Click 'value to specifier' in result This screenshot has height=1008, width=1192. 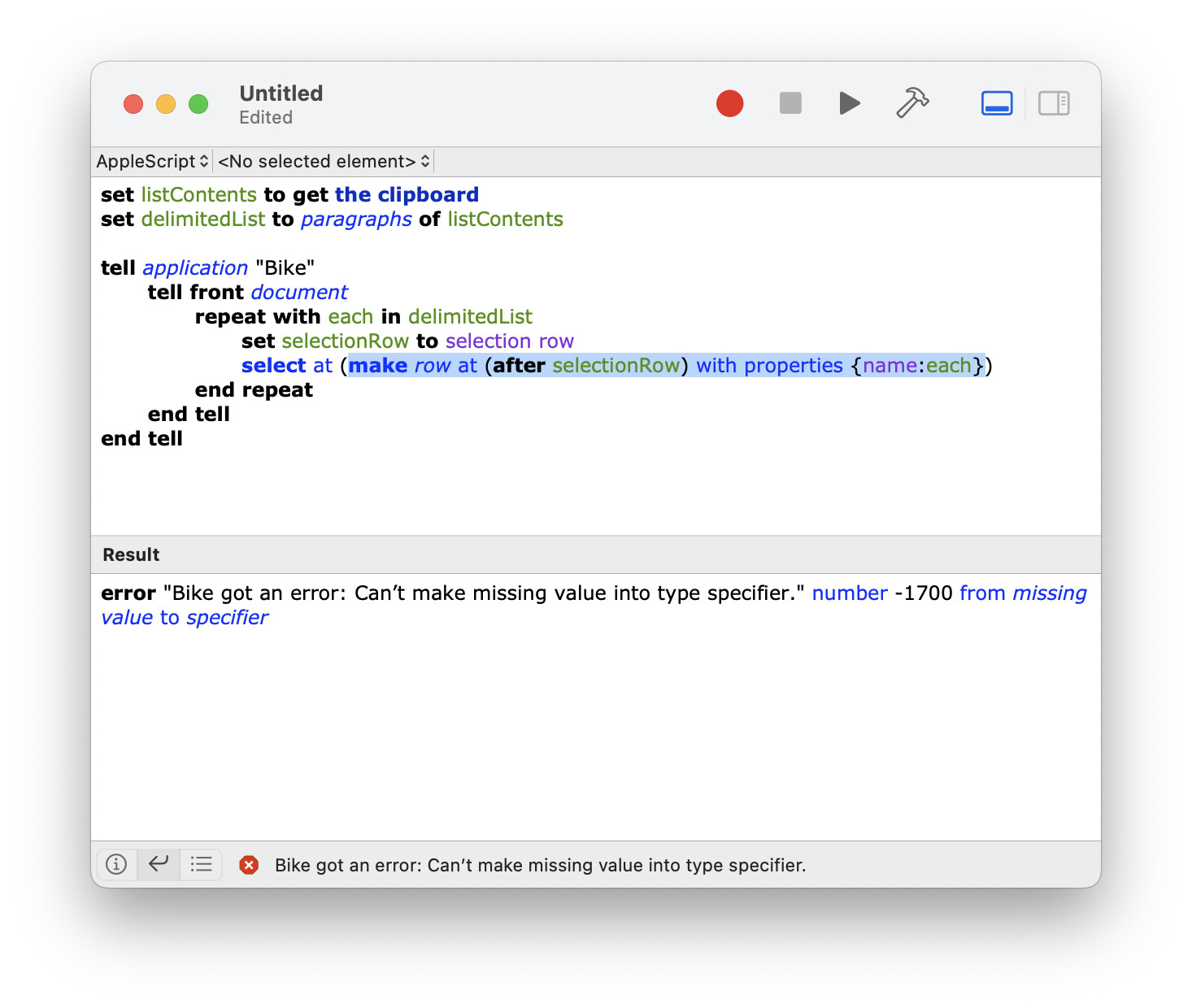pyautogui.click(x=185, y=618)
